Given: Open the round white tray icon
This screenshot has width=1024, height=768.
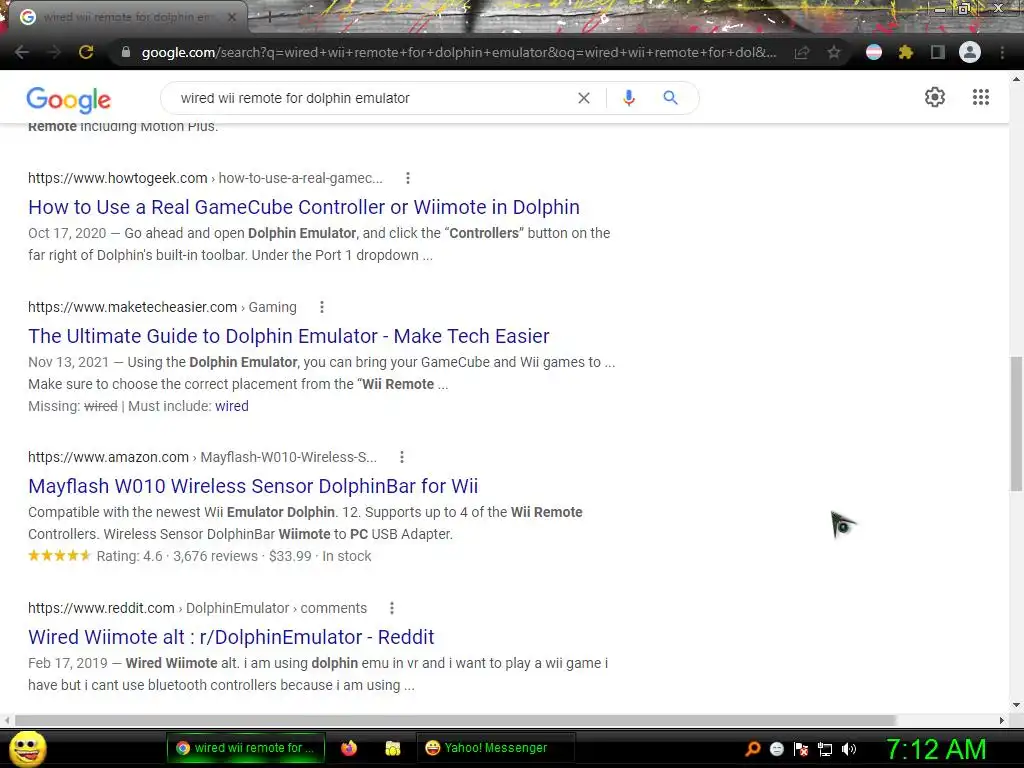Looking at the screenshot, I should [x=777, y=749].
